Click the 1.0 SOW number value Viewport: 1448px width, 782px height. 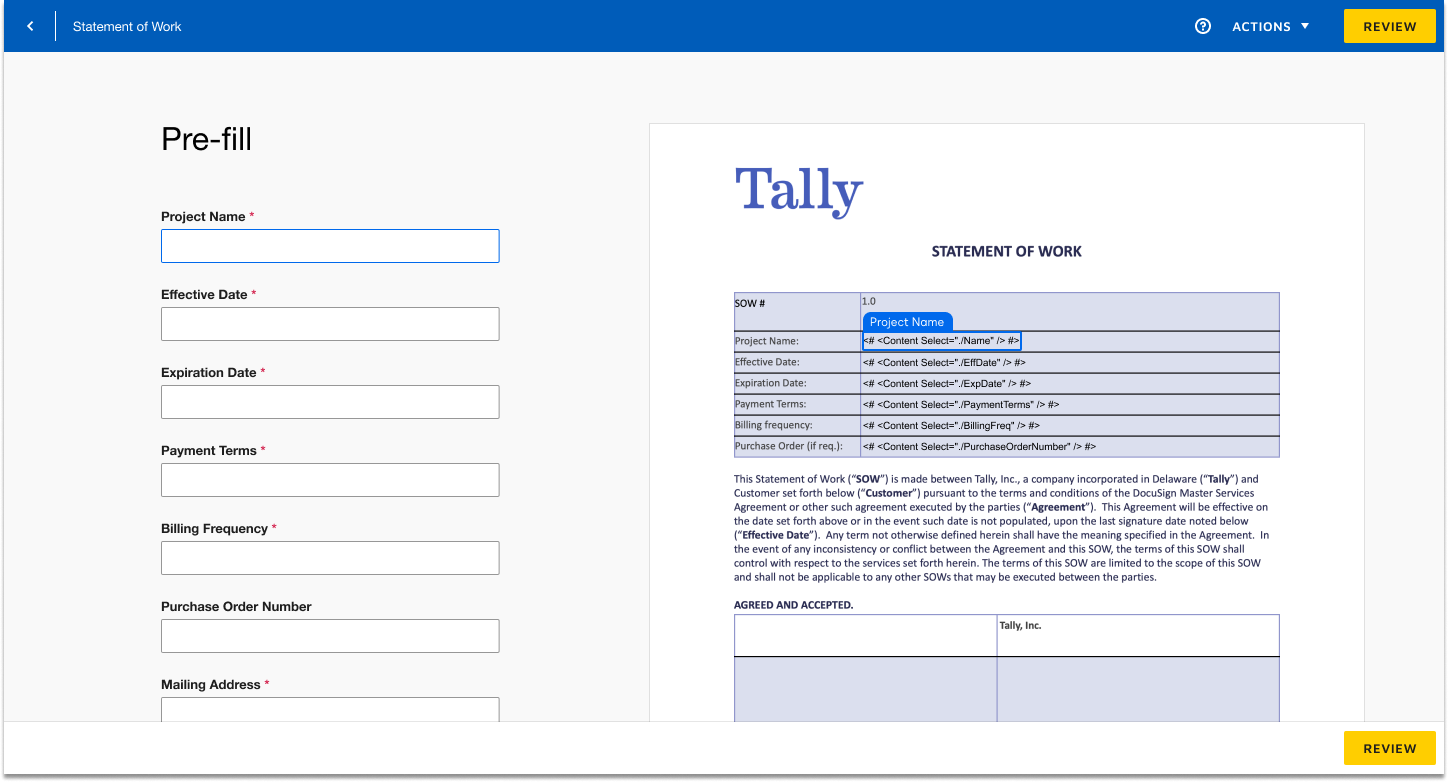[x=868, y=301]
